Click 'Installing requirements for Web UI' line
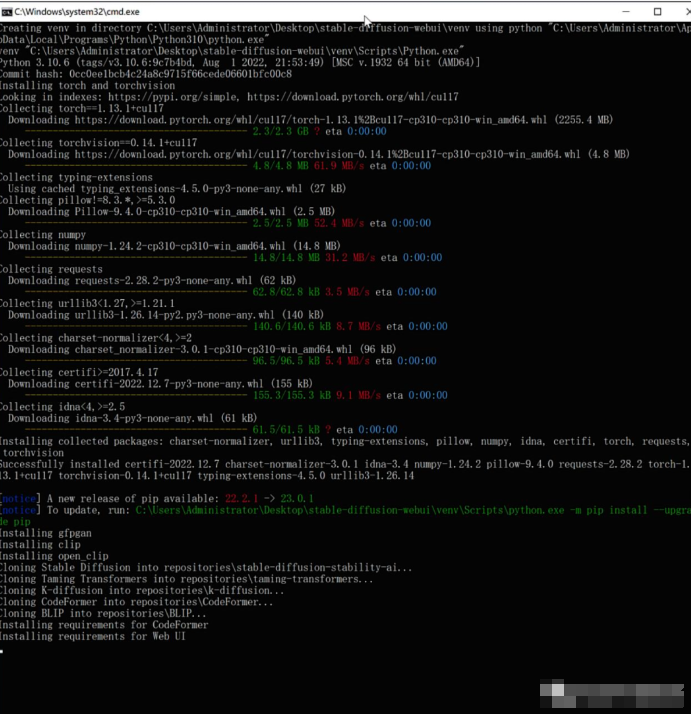 (x=93, y=636)
